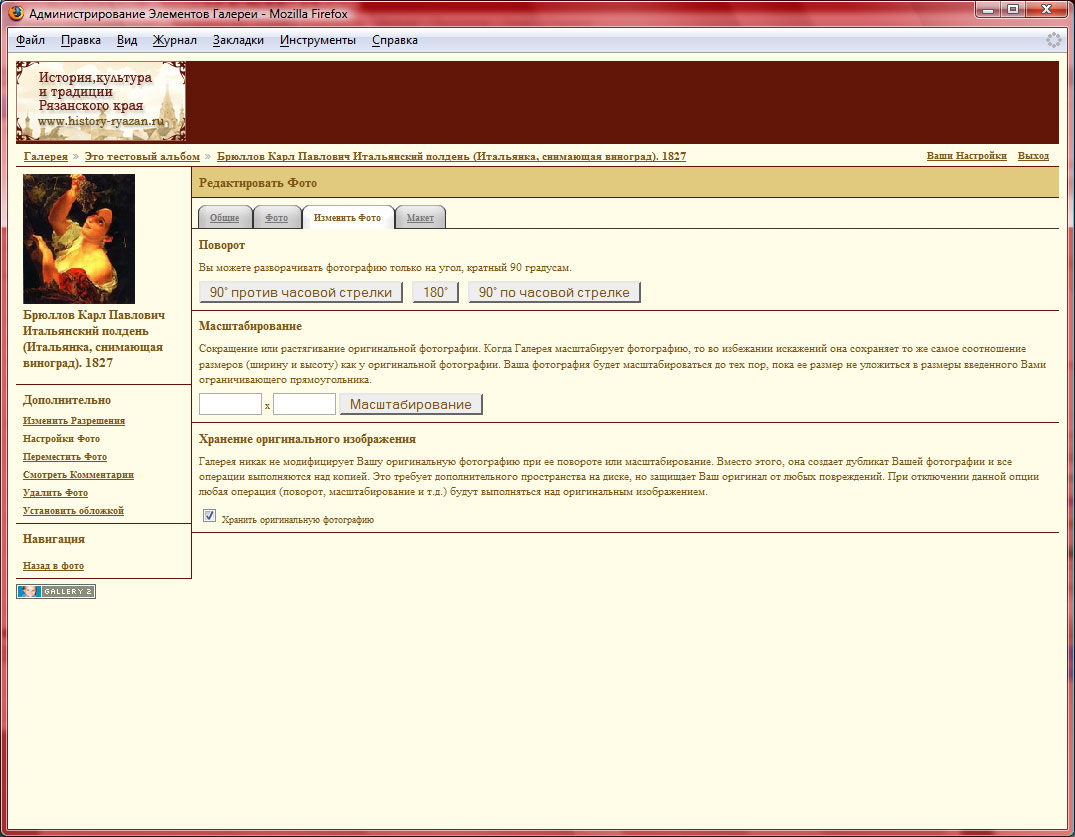The width and height of the screenshot is (1075, 837).
Task: Open Ваши Настройки link
Action: [x=967, y=156]
